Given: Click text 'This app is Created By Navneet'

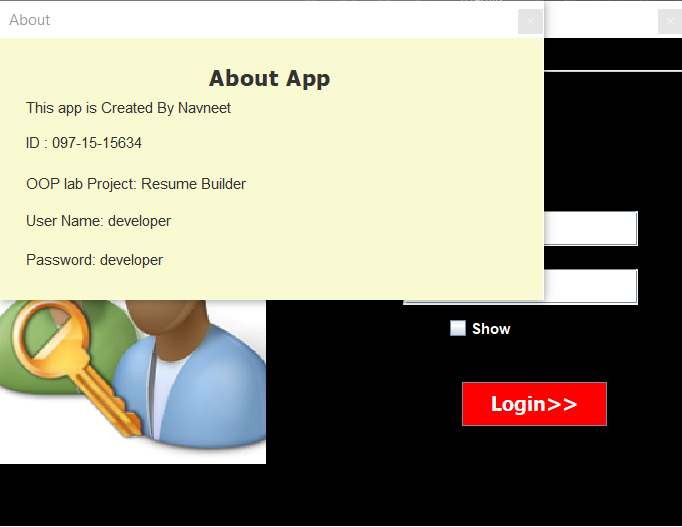Looking at the screenshot, I should click(x=128, y=108).
